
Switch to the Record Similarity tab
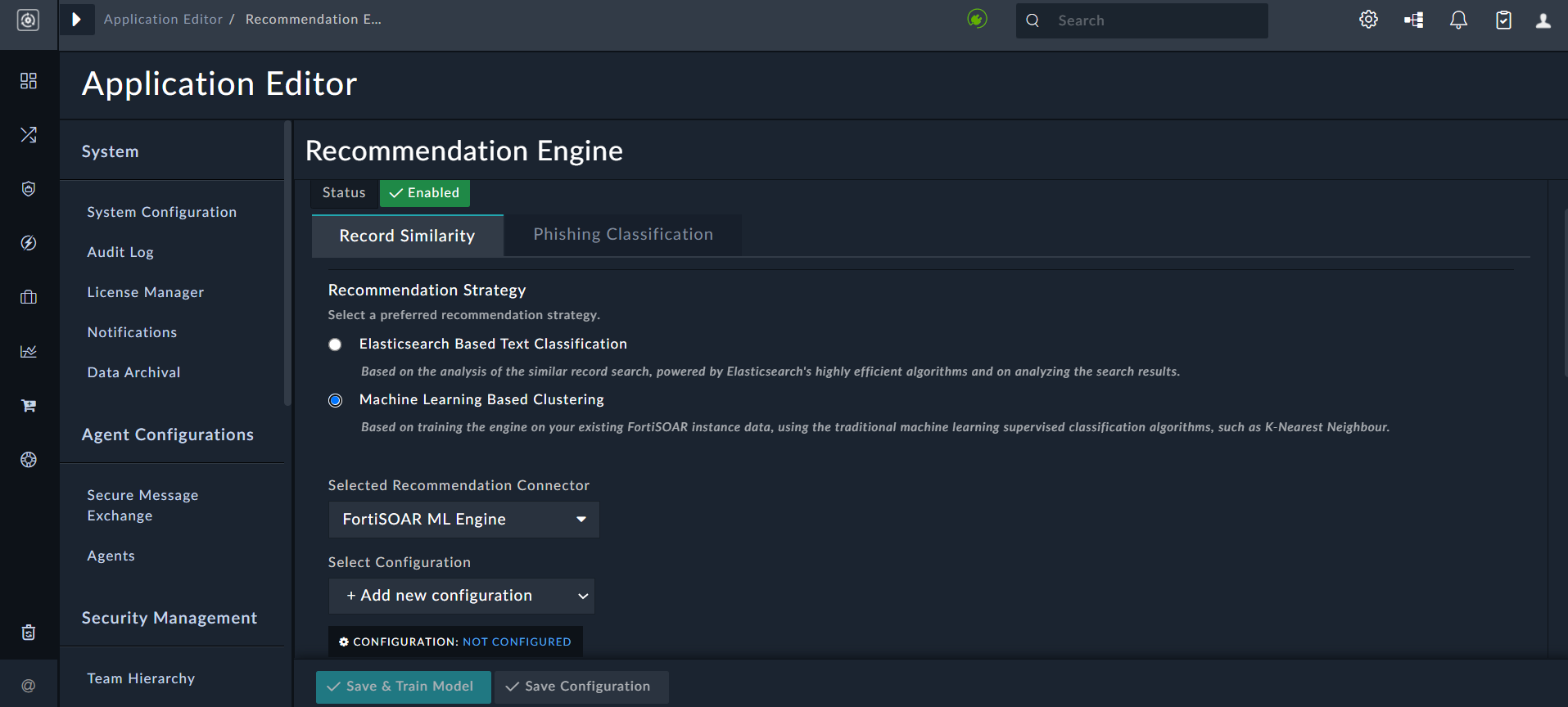(x=407, y=236)
